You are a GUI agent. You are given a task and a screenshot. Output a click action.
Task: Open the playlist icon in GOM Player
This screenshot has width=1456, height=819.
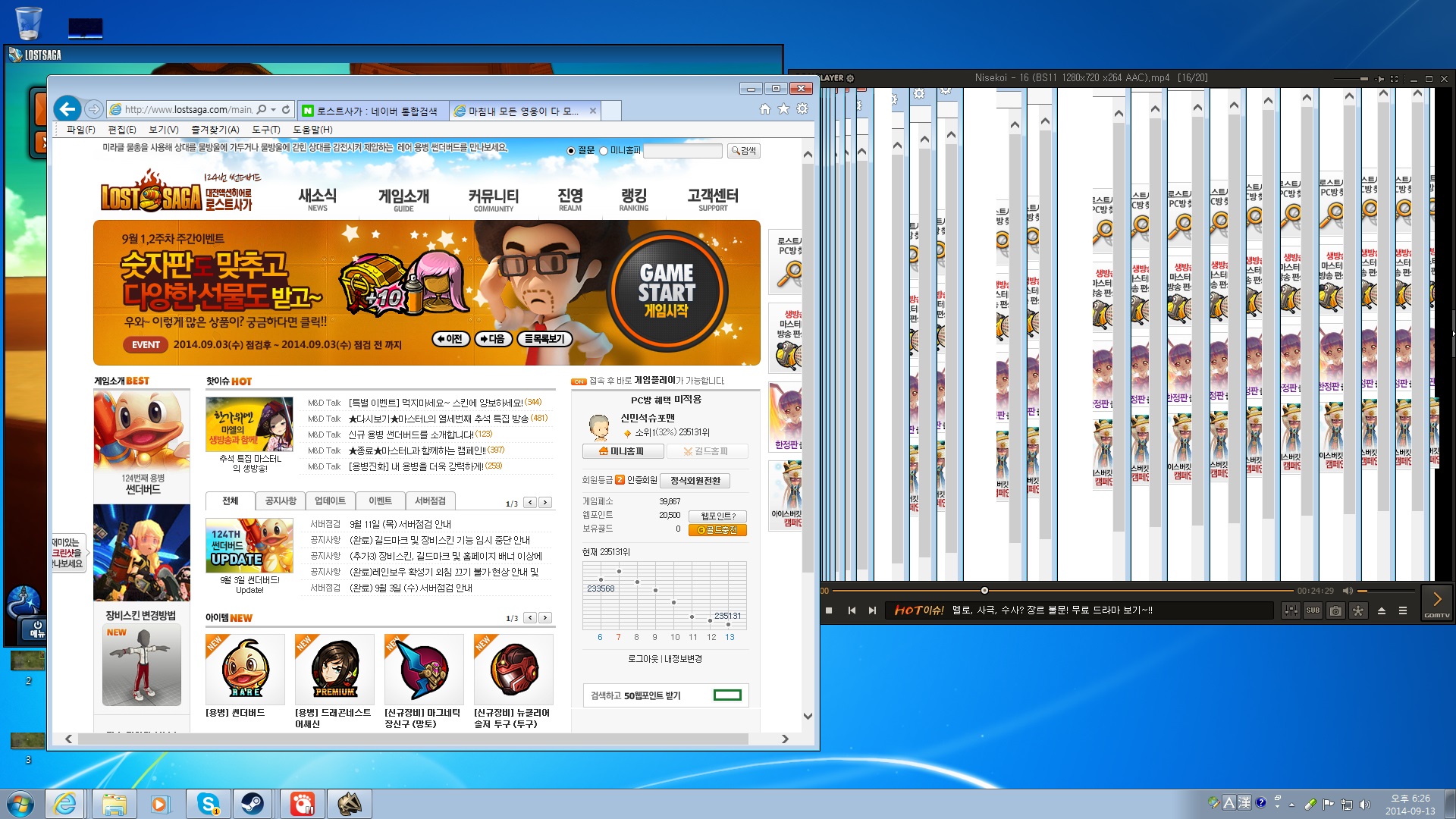coord(1403,610)
